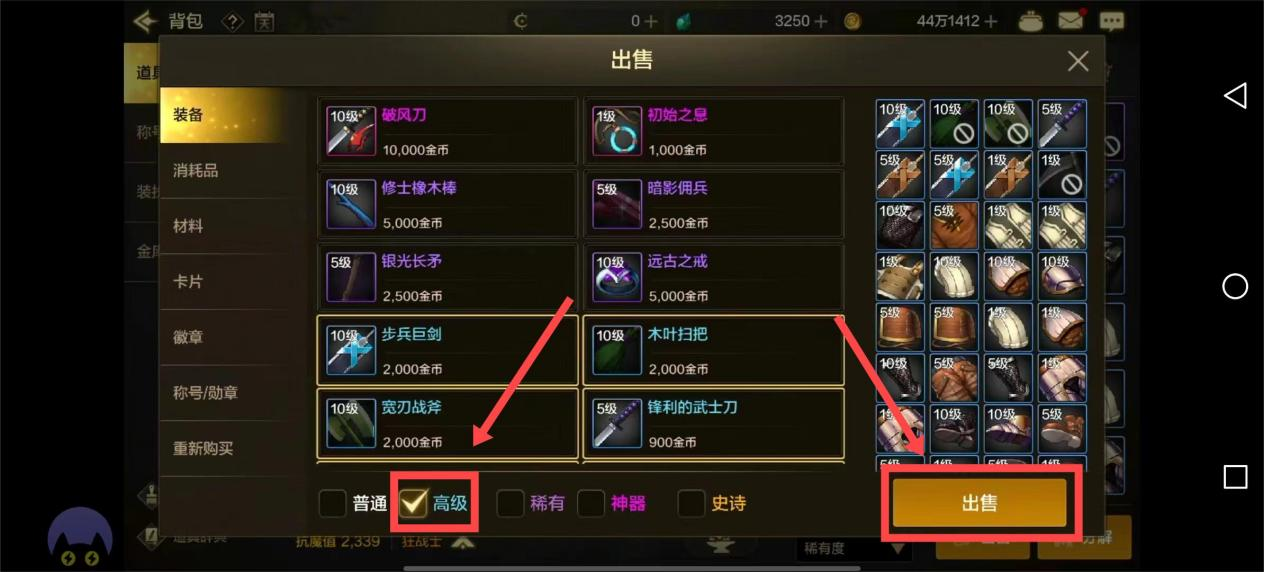
Task: Close the 出售 dialog
Action: [1078, 61]
